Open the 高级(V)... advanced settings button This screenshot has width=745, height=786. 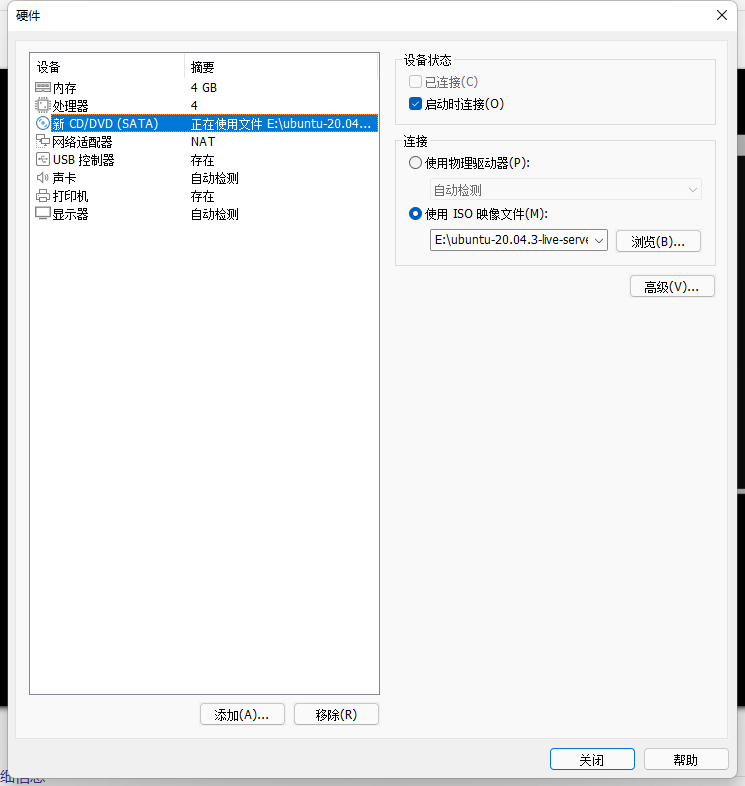click(x=672, y=287)
